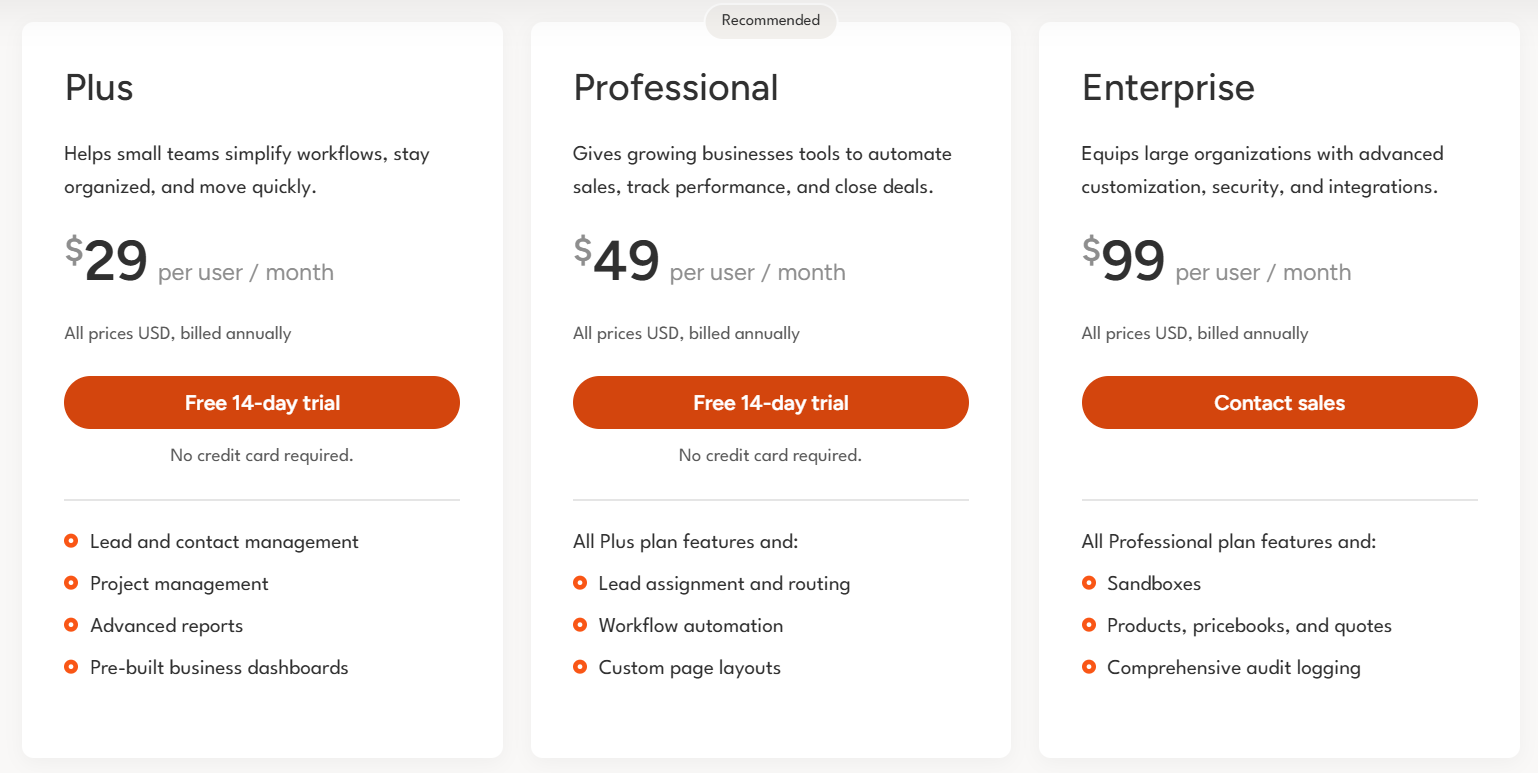Click the orange bullet beside Sandboxes
This screenshot has width=1538, height=773.
1089,583
